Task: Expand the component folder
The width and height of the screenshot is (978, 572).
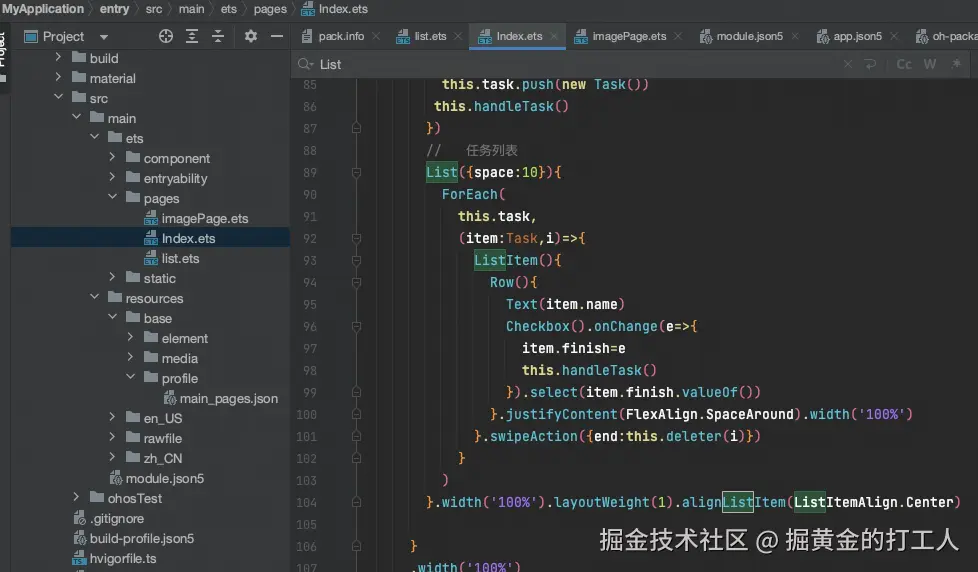Action: click(x=112, y=157)
